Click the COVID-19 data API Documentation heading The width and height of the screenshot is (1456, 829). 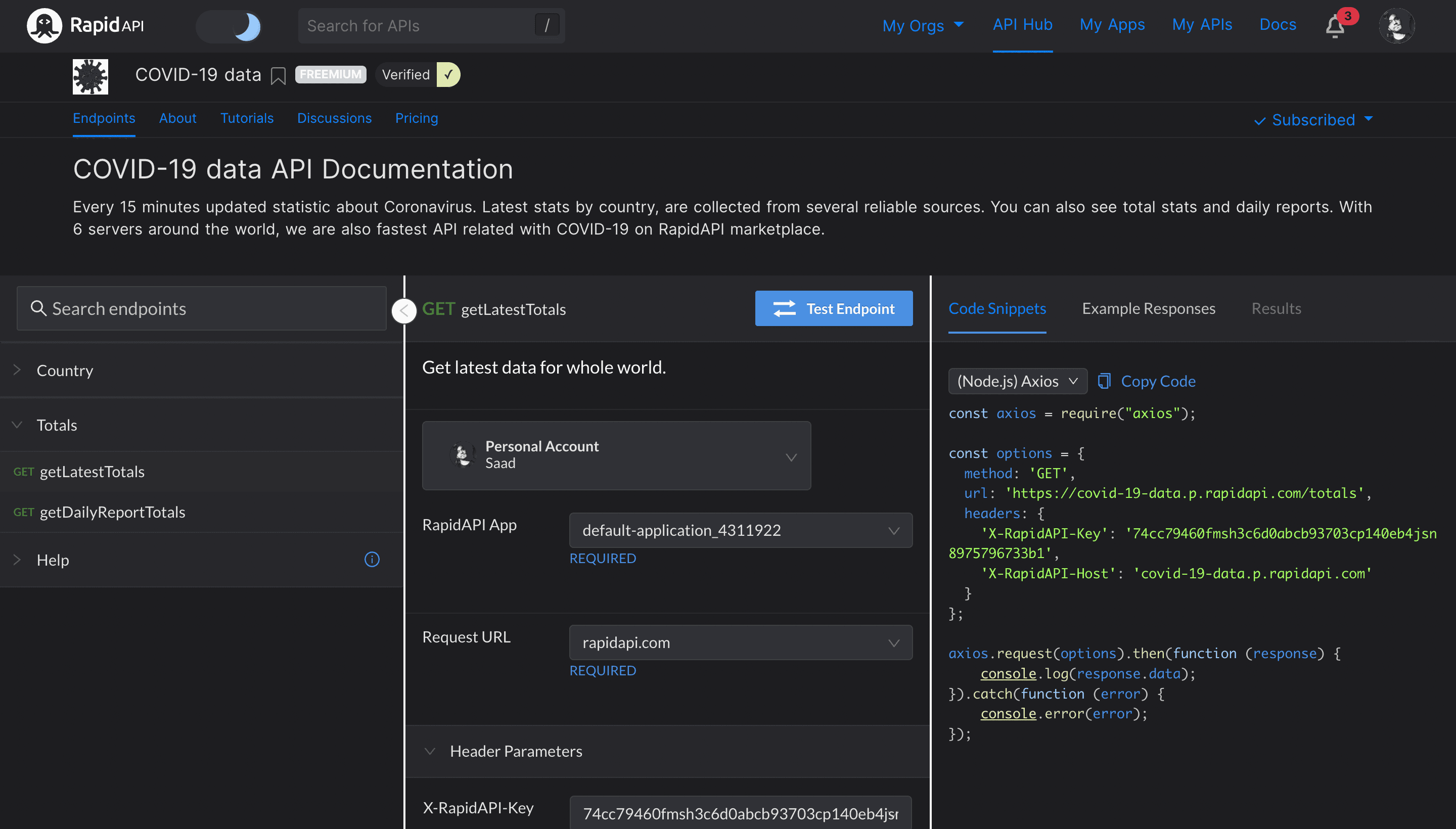pyautogui.click(x=293, y=169)
